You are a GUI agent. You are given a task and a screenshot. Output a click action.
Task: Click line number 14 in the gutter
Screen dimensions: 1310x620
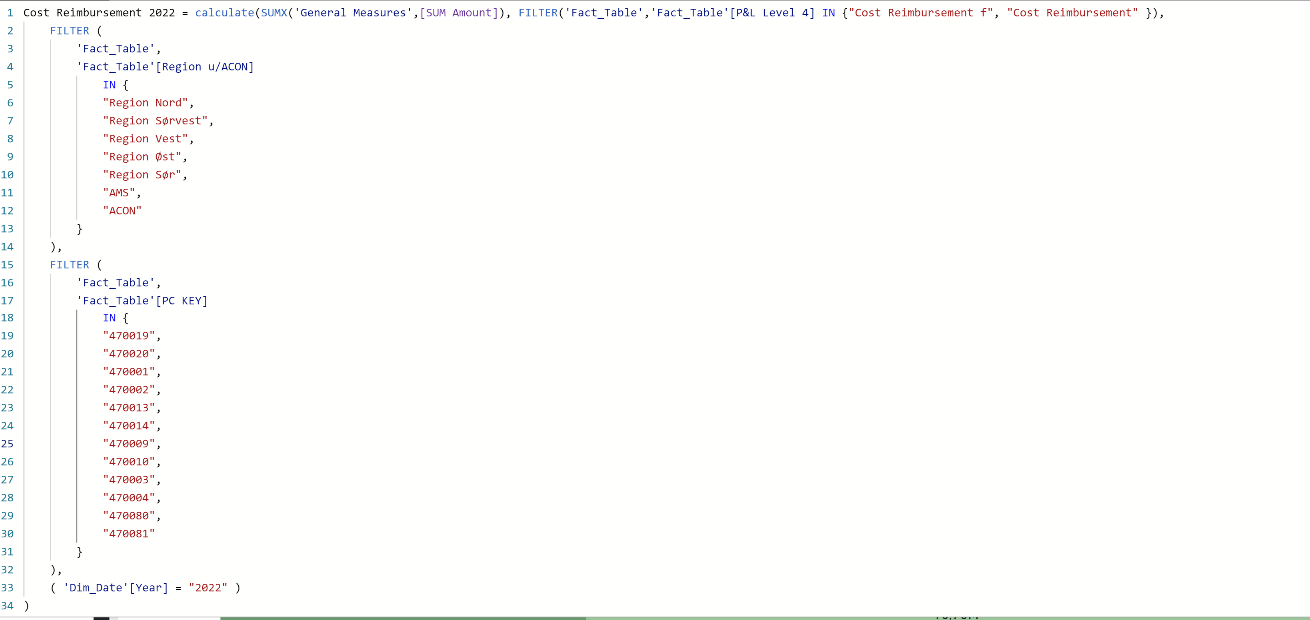pos(7,246)
